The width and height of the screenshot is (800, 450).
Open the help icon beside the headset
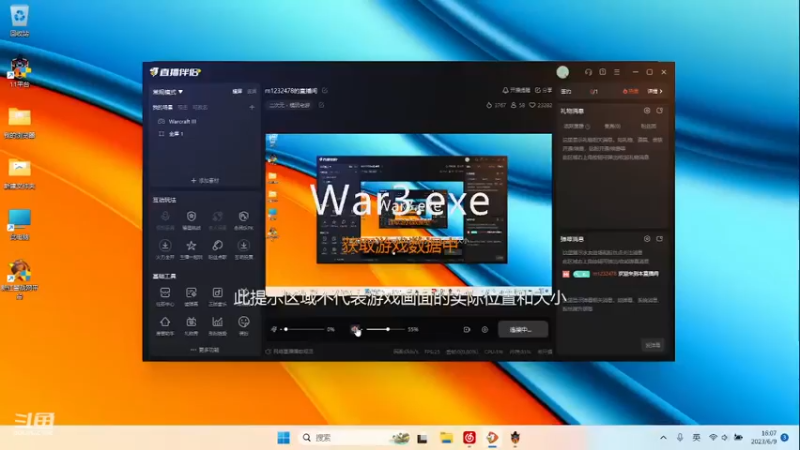point(603,72)
